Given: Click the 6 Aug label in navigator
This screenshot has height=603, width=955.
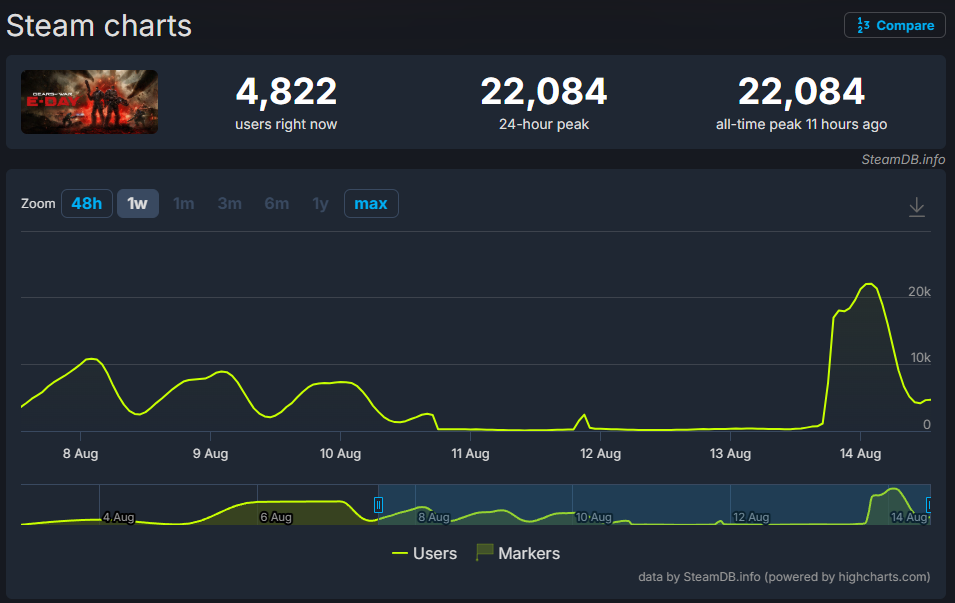Looking at the screenshot, I should [x=276, y=517].
